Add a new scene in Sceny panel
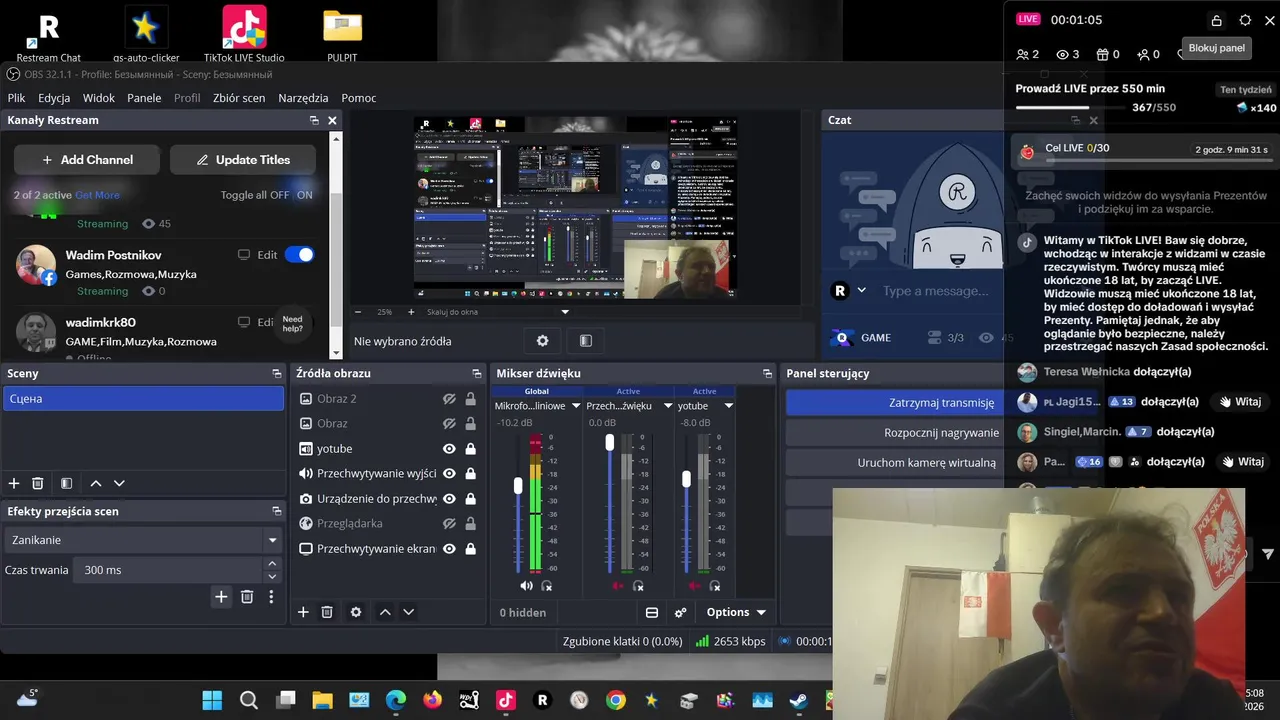 [x=14, y=483]
